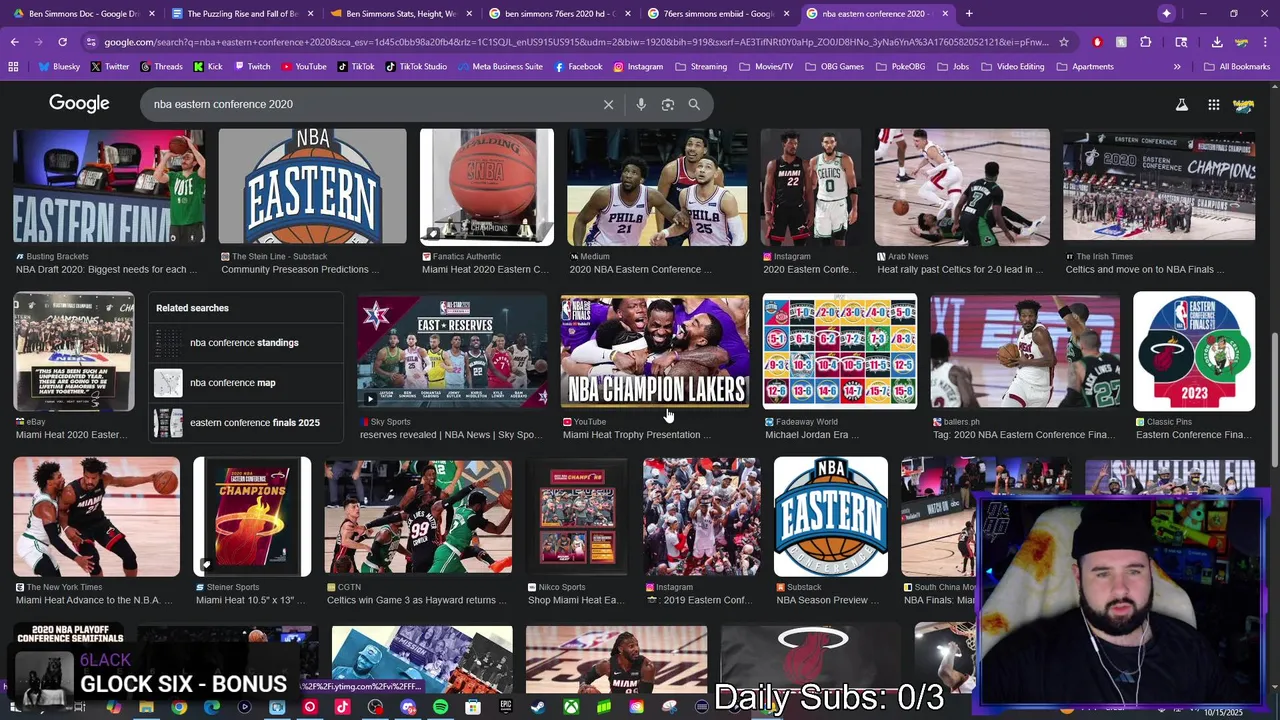Expand the Jobs bookmarks folder
The width and height of the screenshot is (1280, 720).
(954, 66)
